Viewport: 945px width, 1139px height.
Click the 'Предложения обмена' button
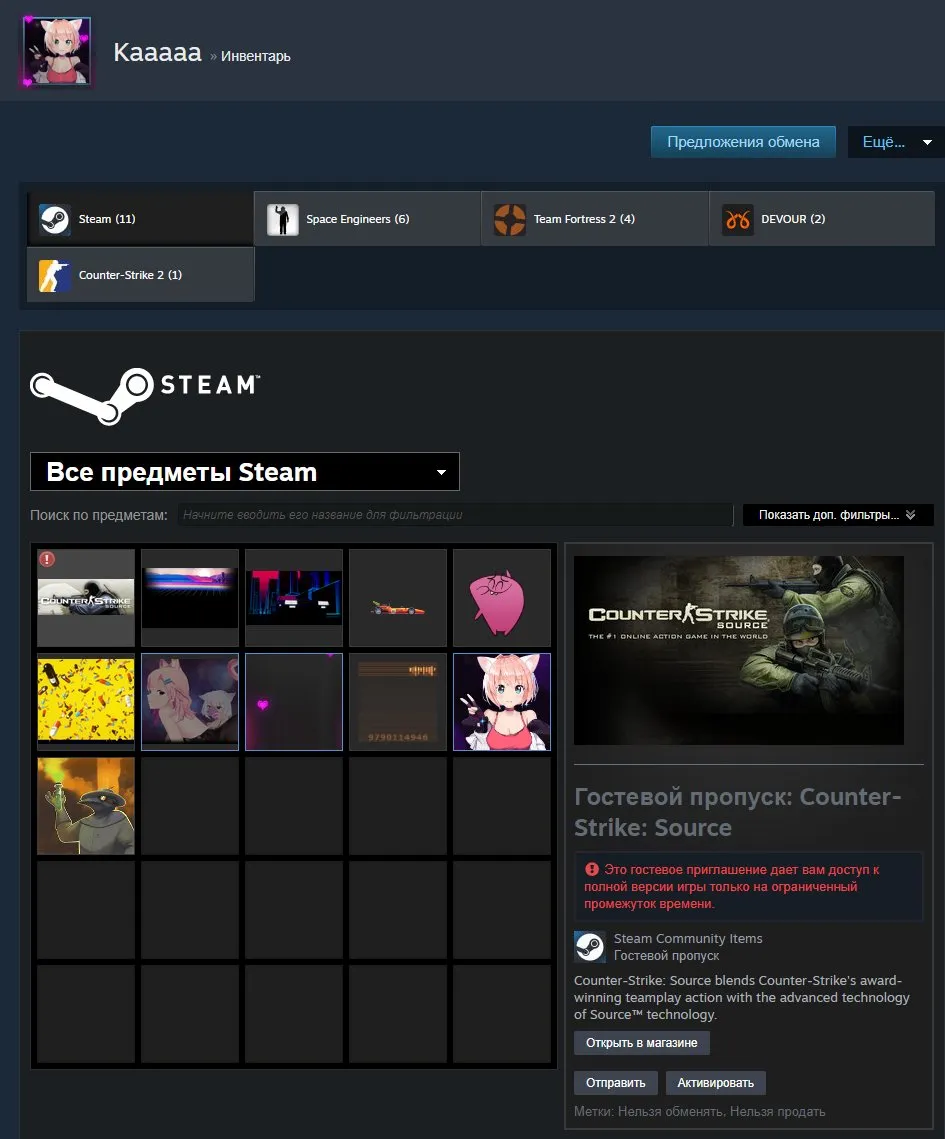tap(743, 142)
